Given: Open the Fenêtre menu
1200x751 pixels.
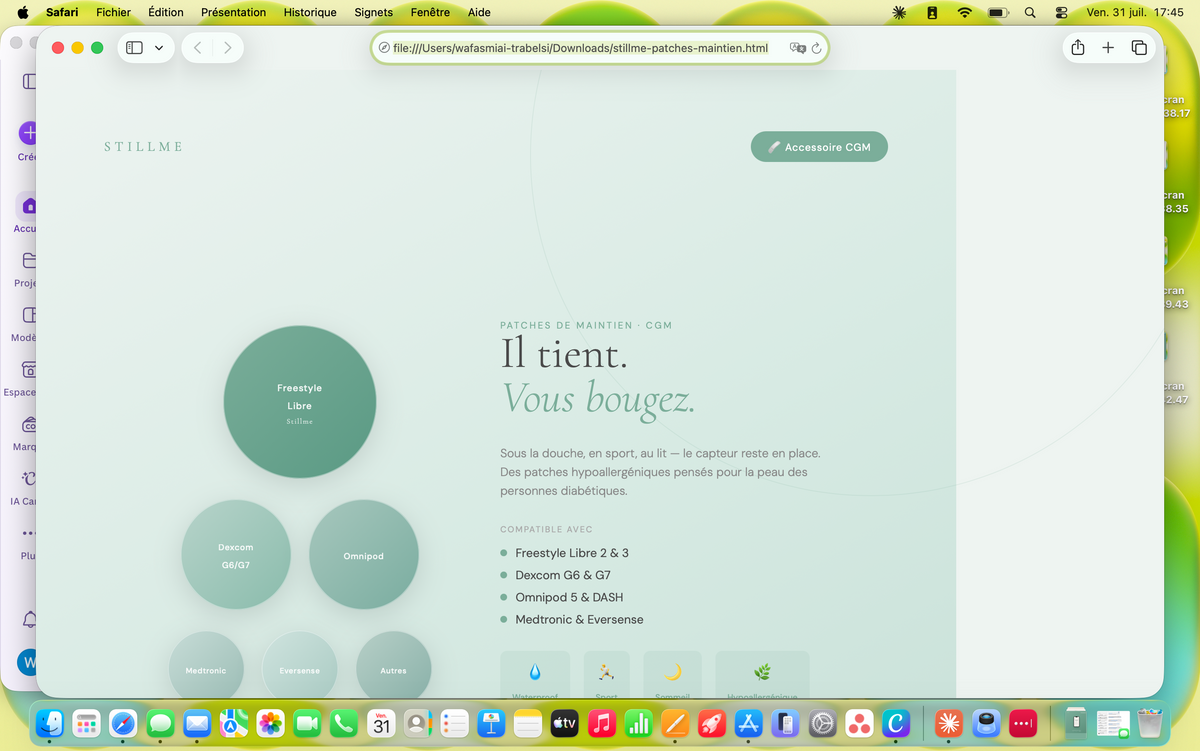Looking at the screenshot, I should coord(430,13).
